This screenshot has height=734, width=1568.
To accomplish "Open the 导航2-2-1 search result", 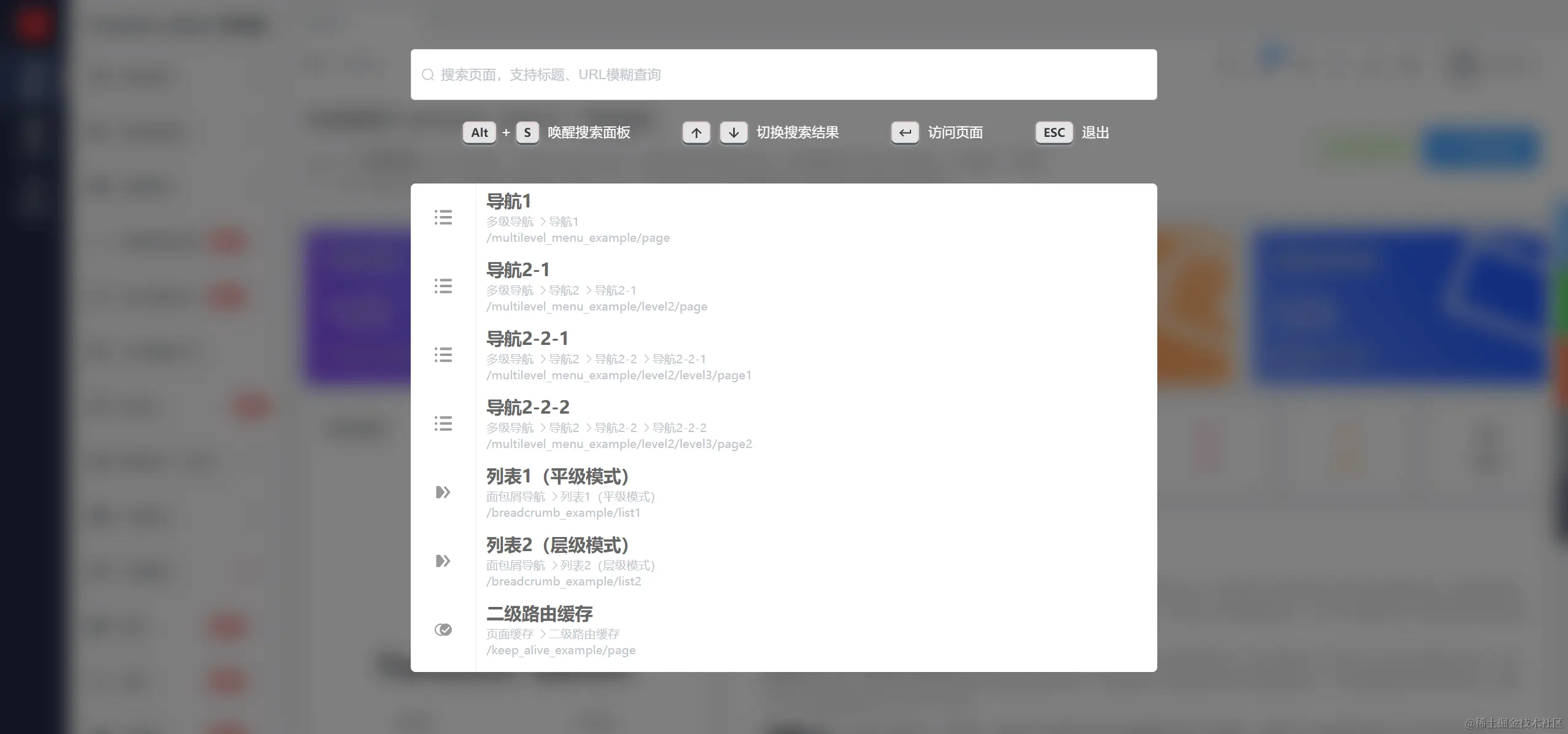I will [783, 355].
